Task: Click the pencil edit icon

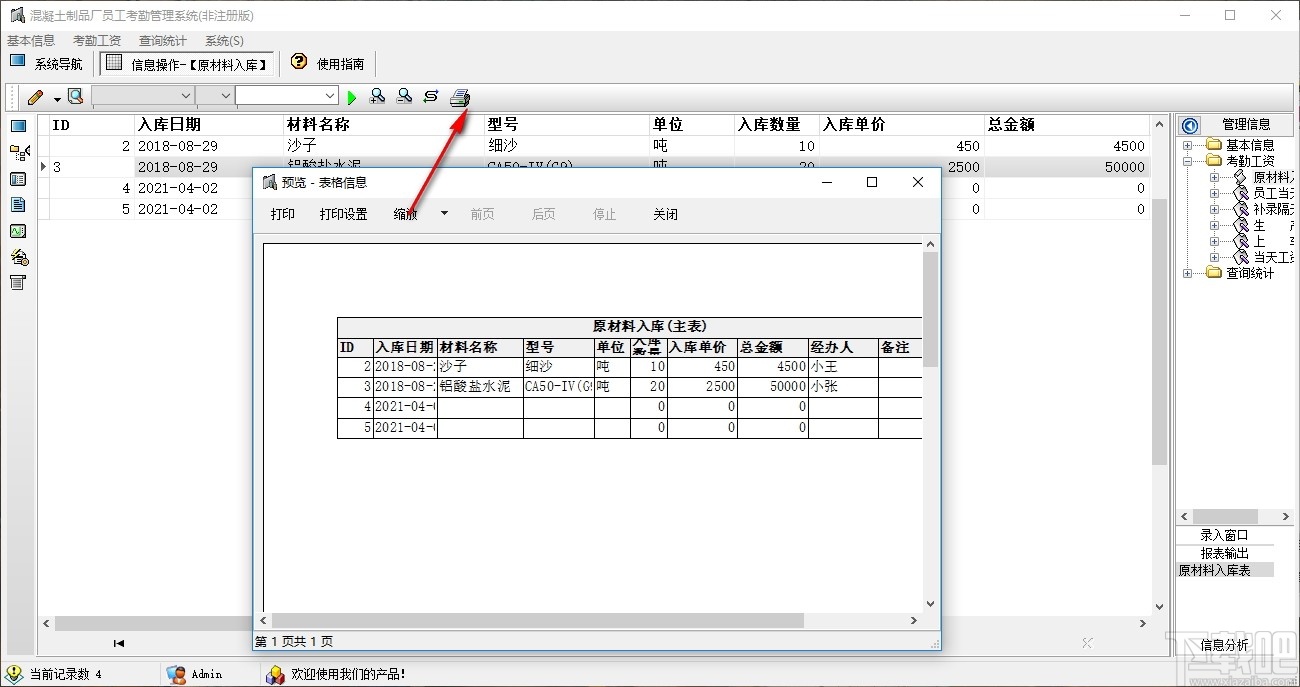Action: click(36, 97)
